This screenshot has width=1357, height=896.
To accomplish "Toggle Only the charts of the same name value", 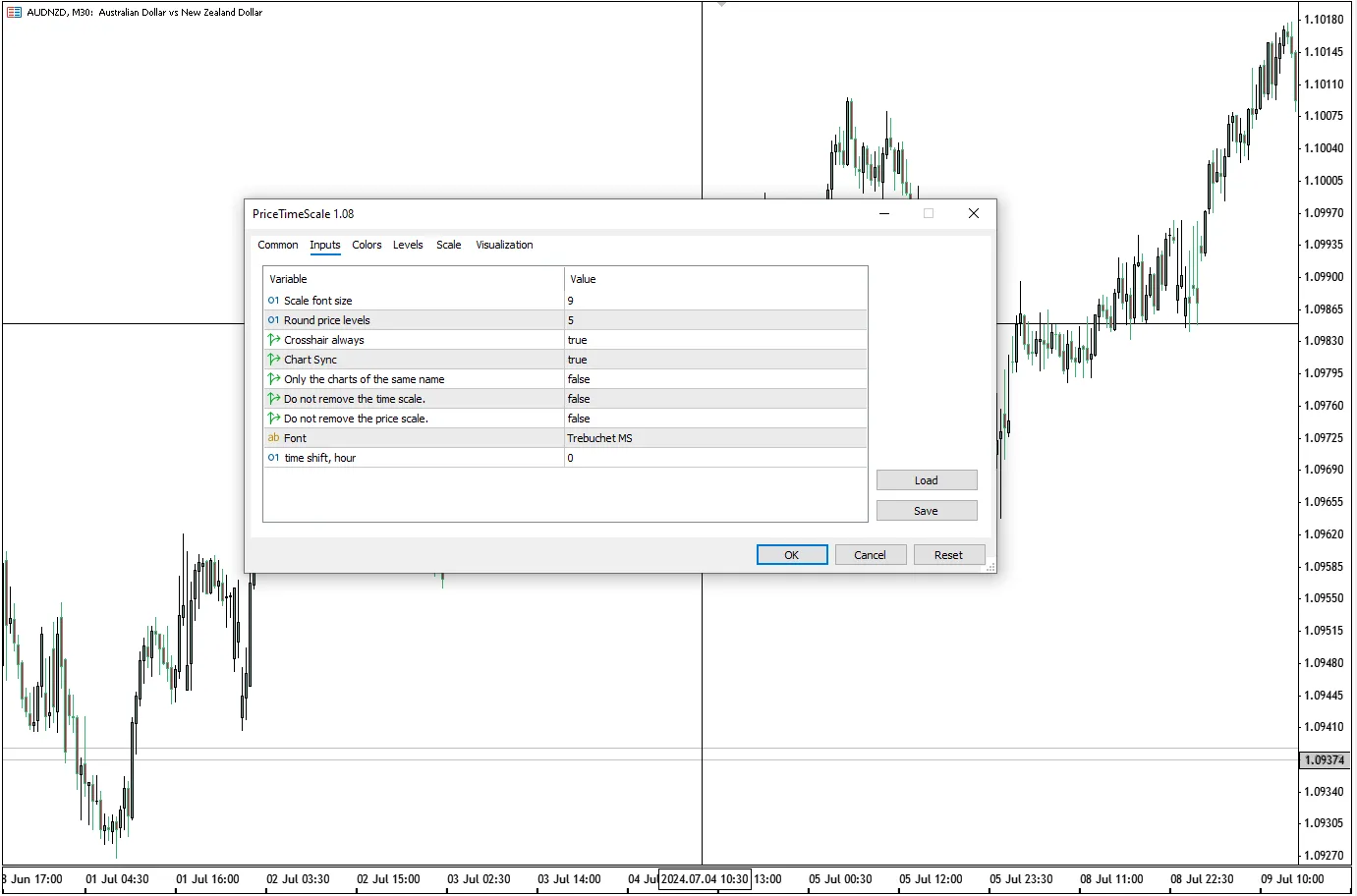I will click(715, 379).
